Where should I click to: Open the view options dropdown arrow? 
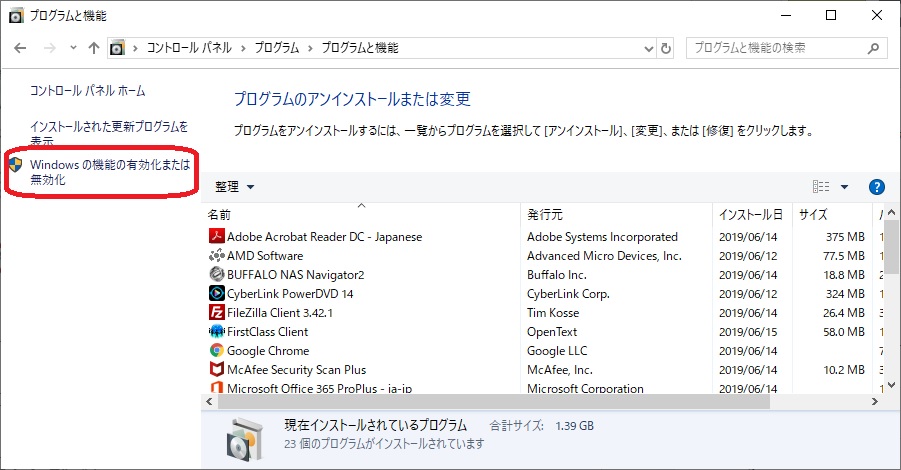click(844, 187)
